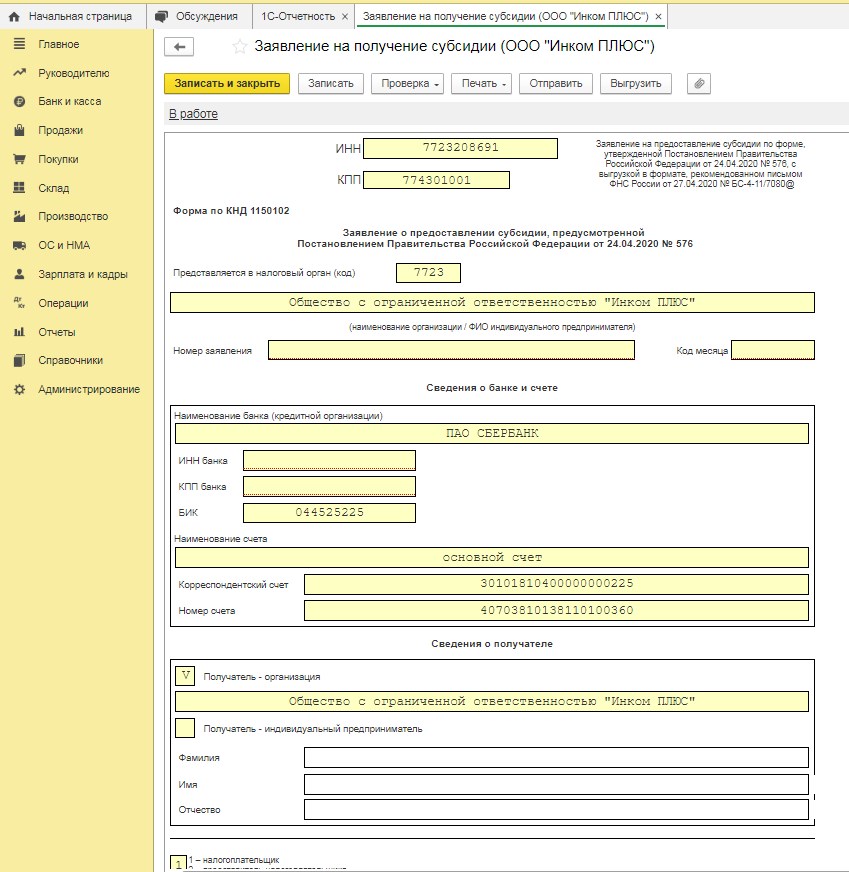This screenshot has width=849, height=872.
Task: Click the КПП банка input field
Action: click(x=329, y=487)
